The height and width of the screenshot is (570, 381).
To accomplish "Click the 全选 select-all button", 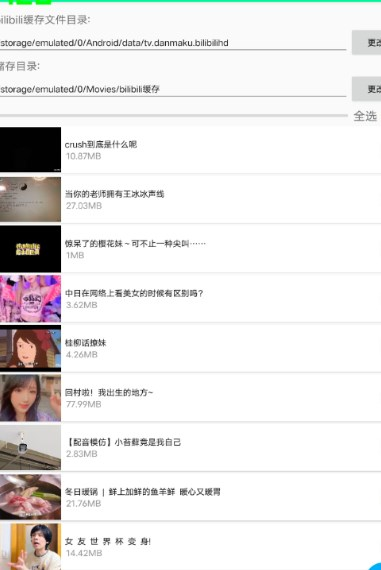I will tap(365, 116).
